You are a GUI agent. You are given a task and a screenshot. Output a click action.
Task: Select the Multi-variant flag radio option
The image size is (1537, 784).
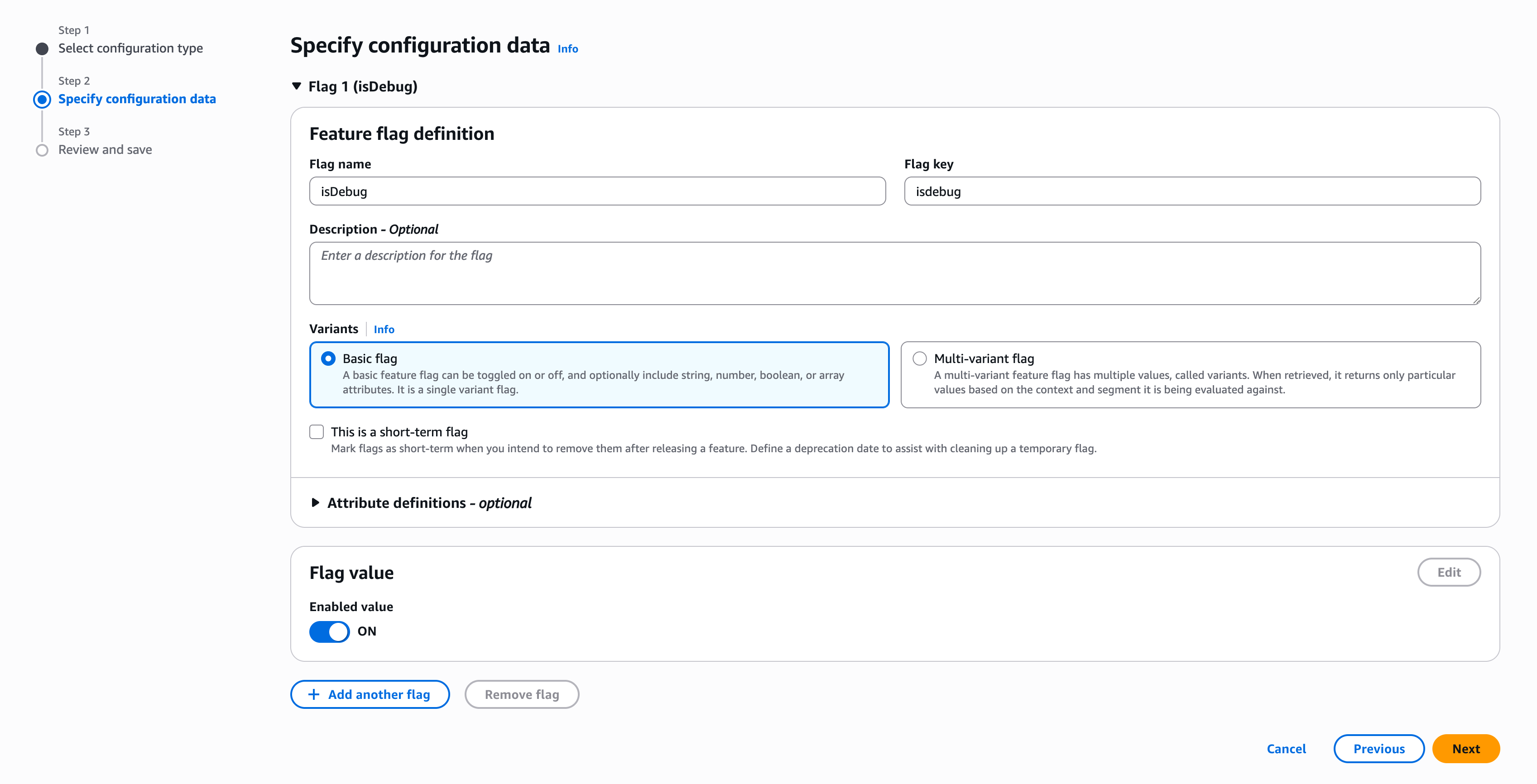[919, 359]
